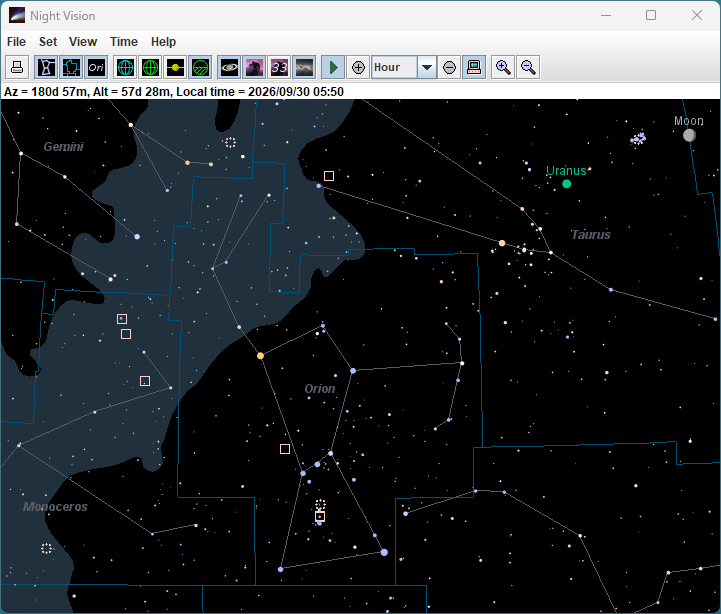Viewport: 721px width, 614px height.
Task: Start time animation with the play button
Action: click(x=333, y=68)
